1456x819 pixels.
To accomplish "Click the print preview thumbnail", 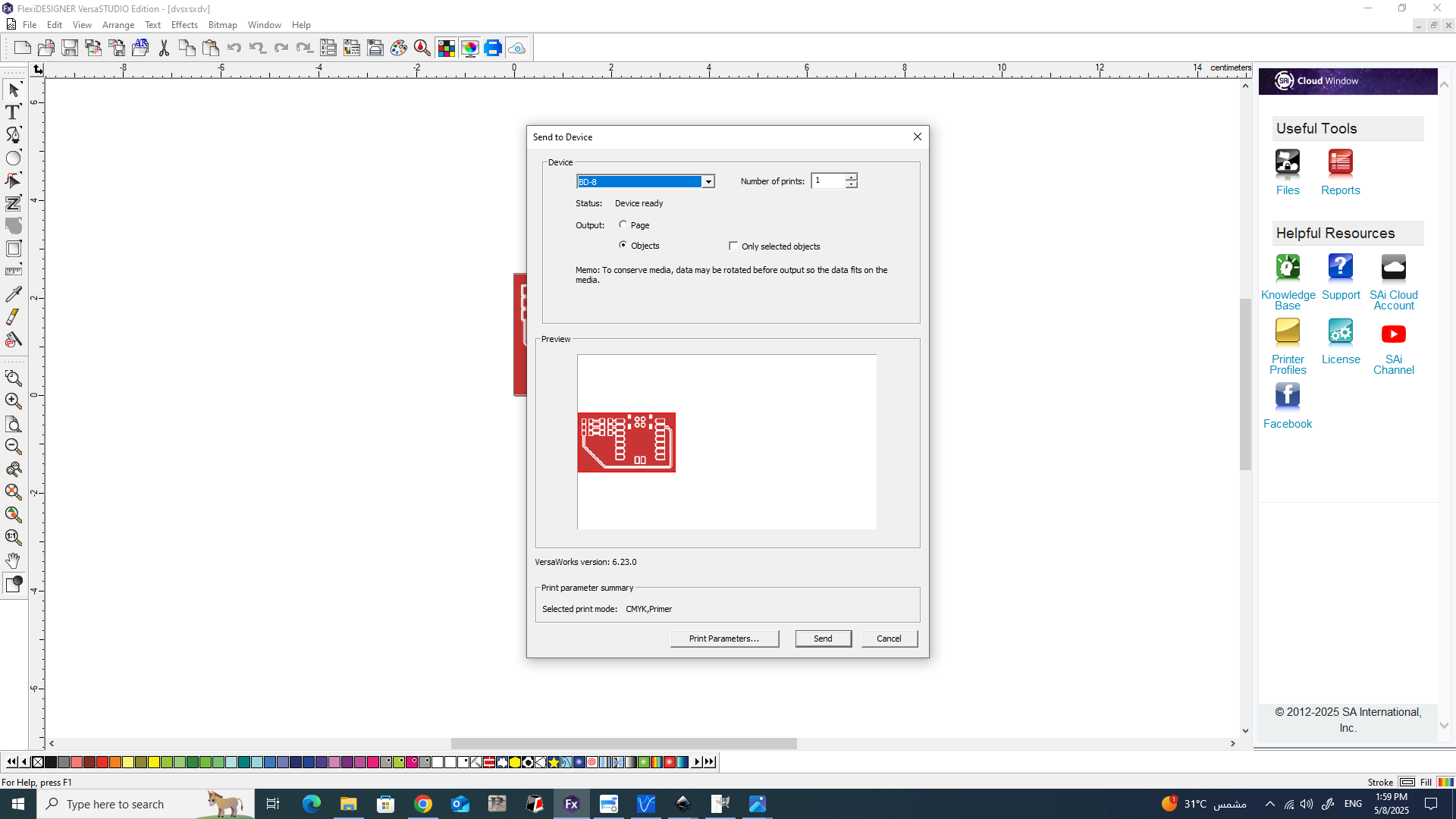I will (626, 442).
